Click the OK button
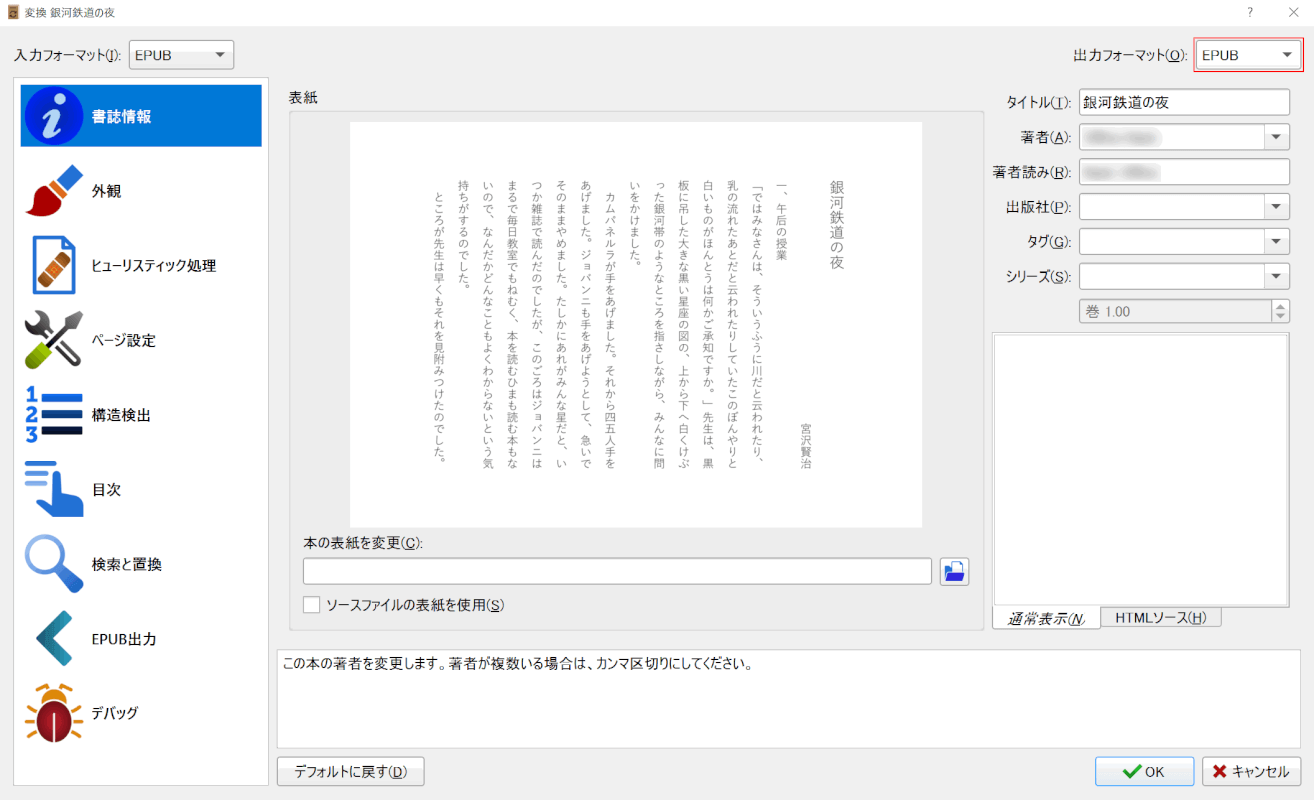The width and height of the screenshot is (1314, 800). [1144, 771]
